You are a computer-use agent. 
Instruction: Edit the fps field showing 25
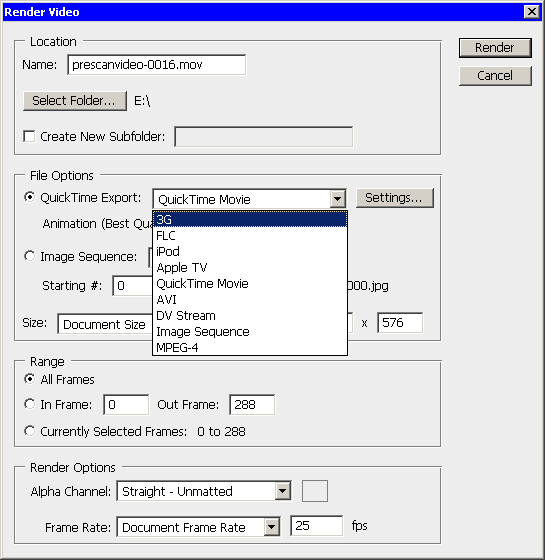(317, 526)
